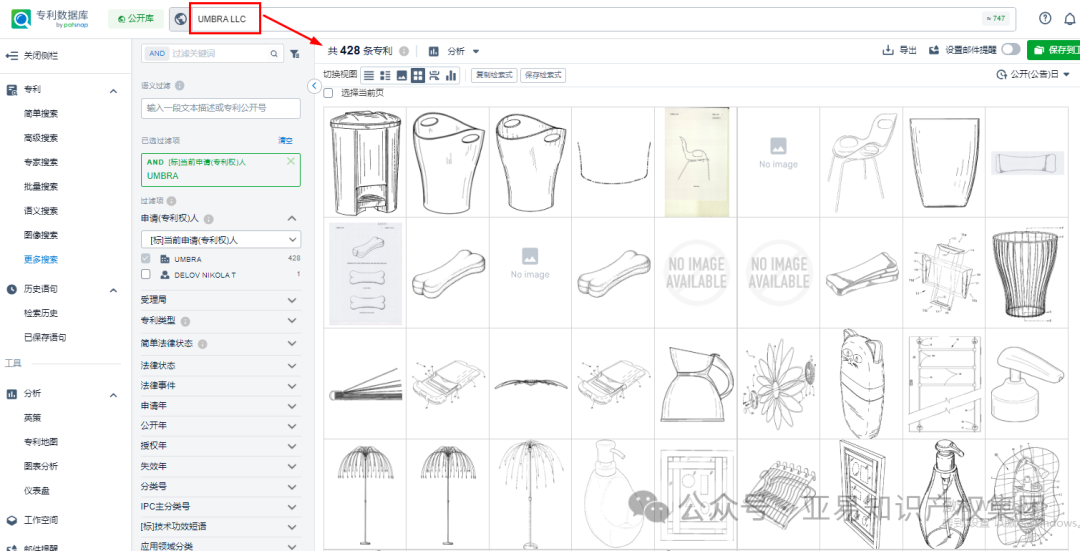Click the semantic filter text input
This screenshot has width=1080, height=551.
coord(220,108)
